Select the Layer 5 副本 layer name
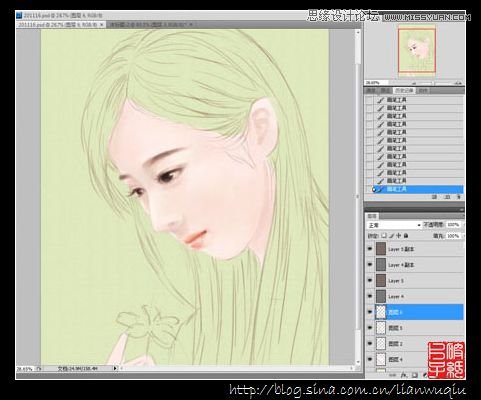 401,249
